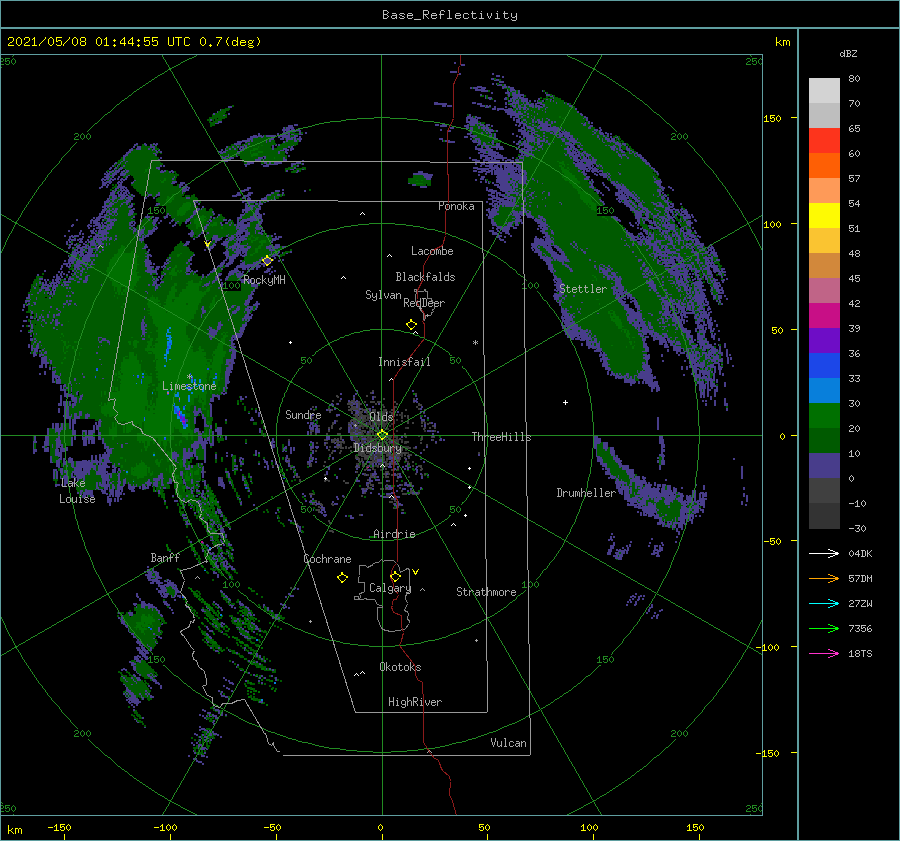Screen dimensions: 900x841
Task: Click the orange arrow for 57DM in legend
Action: coord(824,579)
